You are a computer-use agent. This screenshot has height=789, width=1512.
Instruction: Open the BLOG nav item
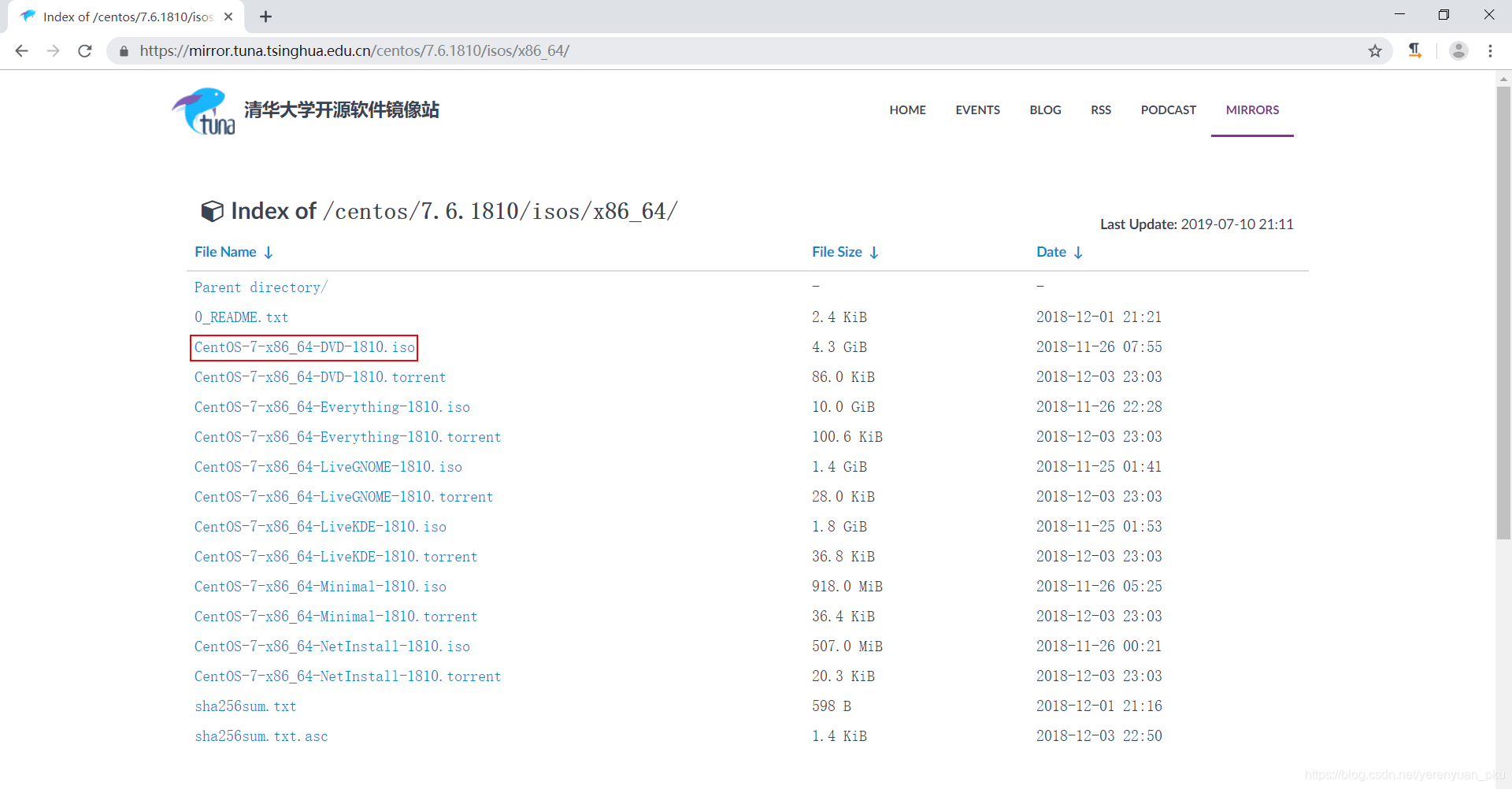tap(1045, 110)
